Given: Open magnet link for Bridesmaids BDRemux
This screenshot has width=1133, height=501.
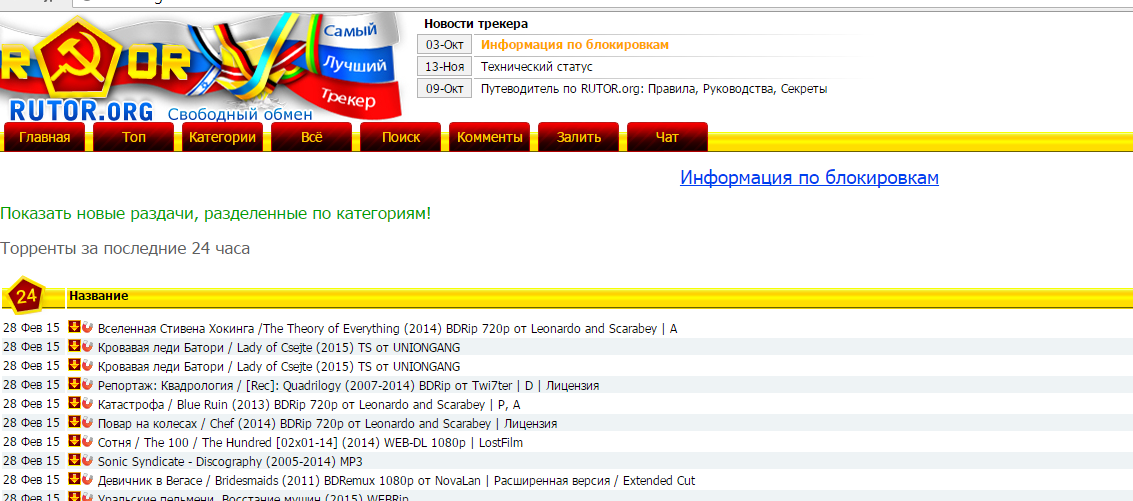Looking at the screenshot, I should 87,478.
